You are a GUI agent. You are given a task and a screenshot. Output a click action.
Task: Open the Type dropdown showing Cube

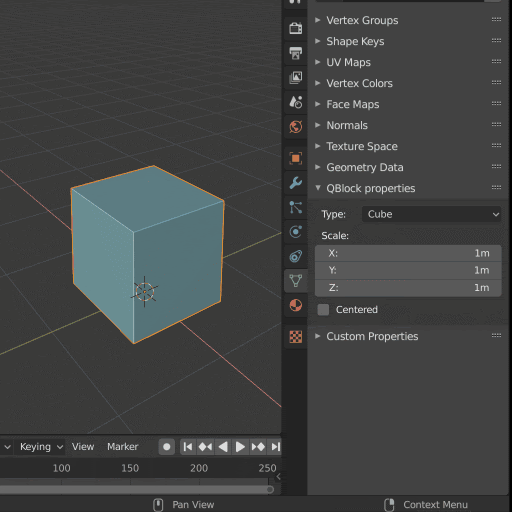tap(431, 214)
